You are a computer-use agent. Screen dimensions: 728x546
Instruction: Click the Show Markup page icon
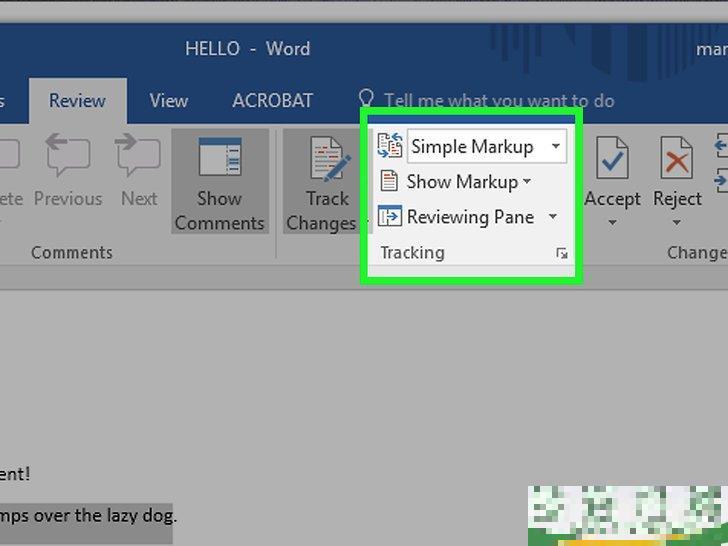389,182
